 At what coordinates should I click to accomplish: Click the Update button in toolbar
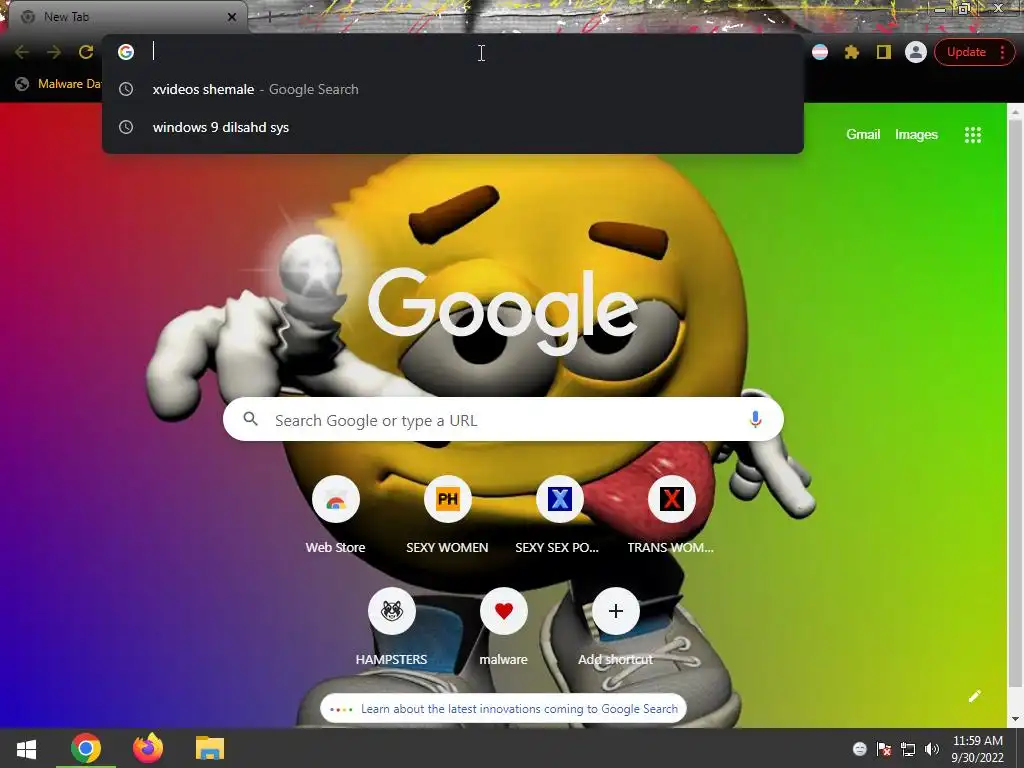(x=966, y=52)
